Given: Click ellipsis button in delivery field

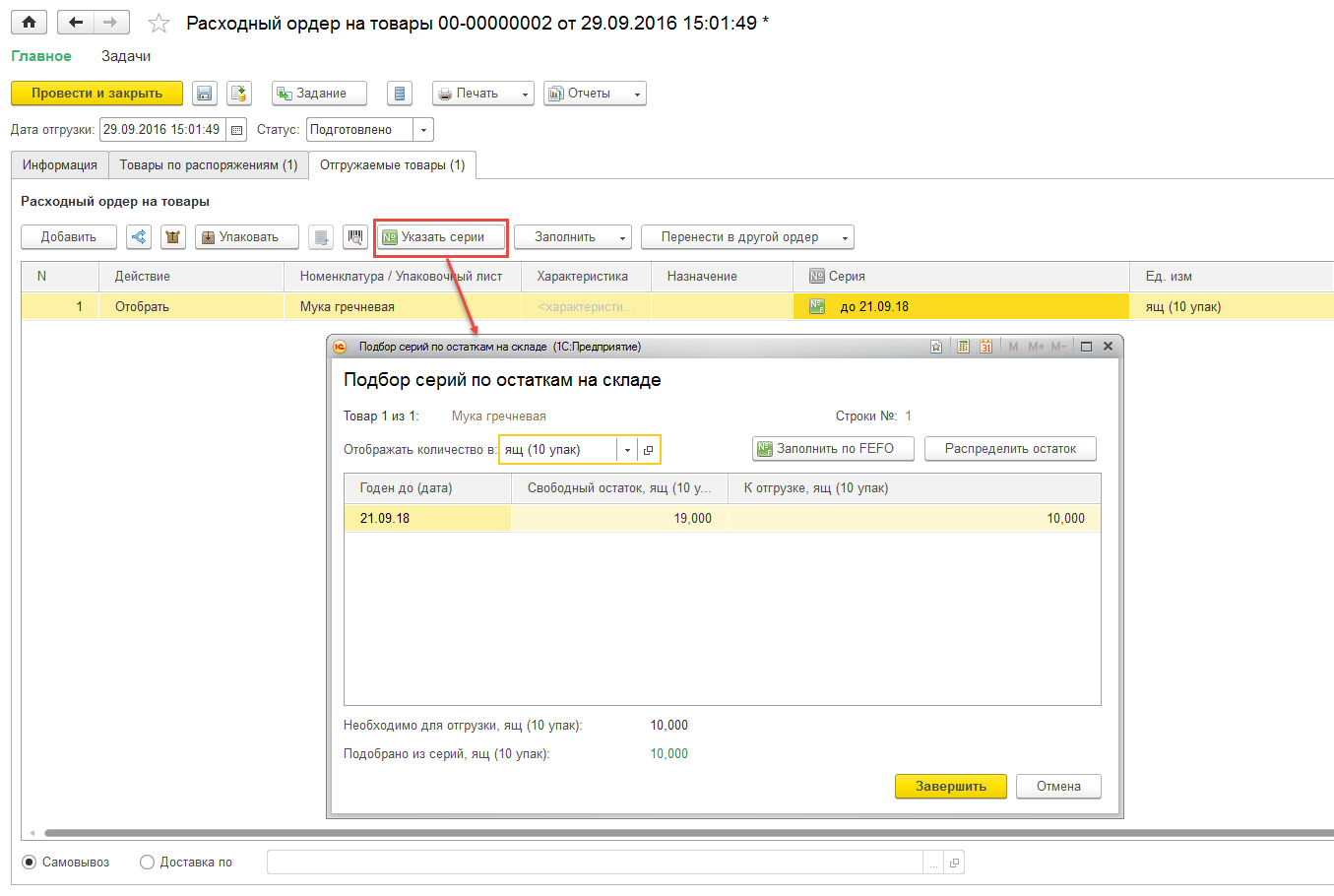Looking at the screenshot, I should click(933, 863).
